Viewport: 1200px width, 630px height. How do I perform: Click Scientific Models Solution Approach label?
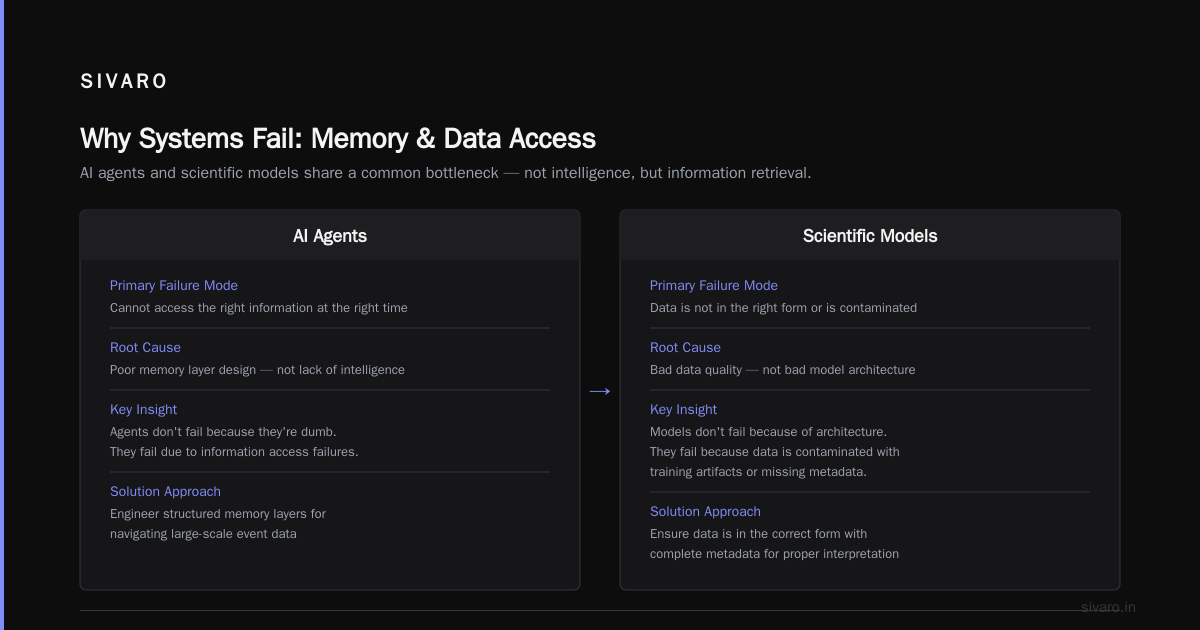pos(705,511)
